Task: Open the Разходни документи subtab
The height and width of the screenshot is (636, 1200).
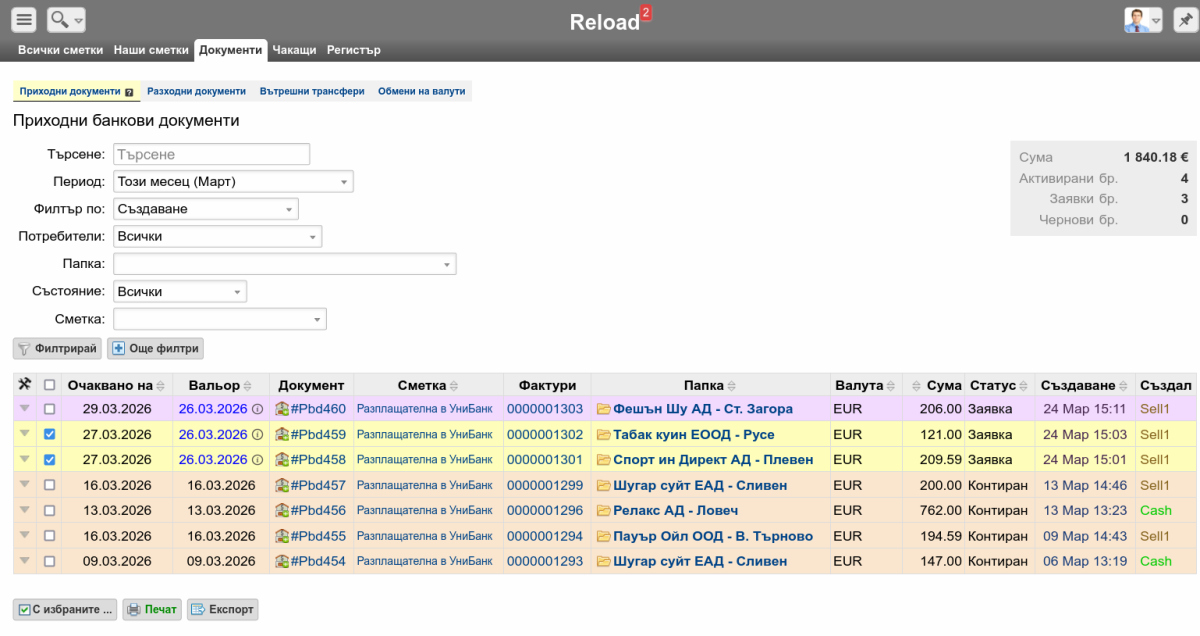Action: point(196,91)
